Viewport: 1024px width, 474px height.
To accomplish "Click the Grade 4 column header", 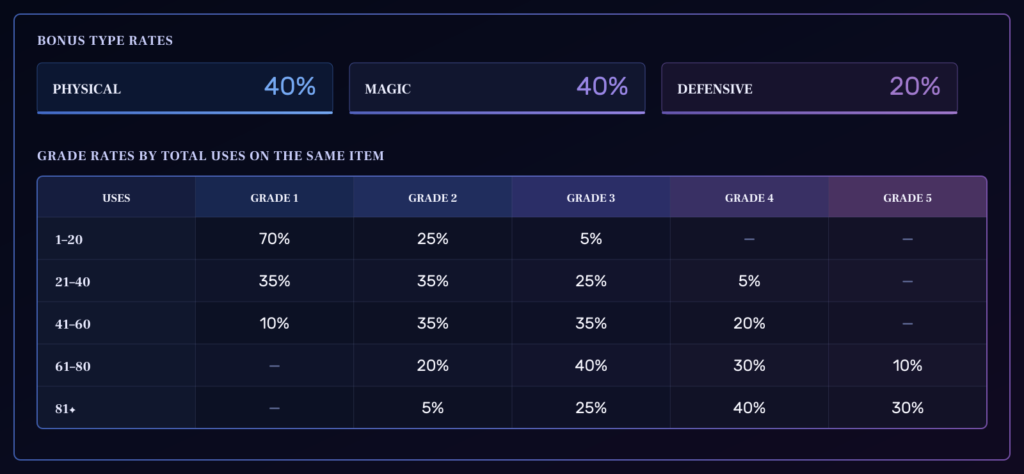I will [x=749, y=197].
